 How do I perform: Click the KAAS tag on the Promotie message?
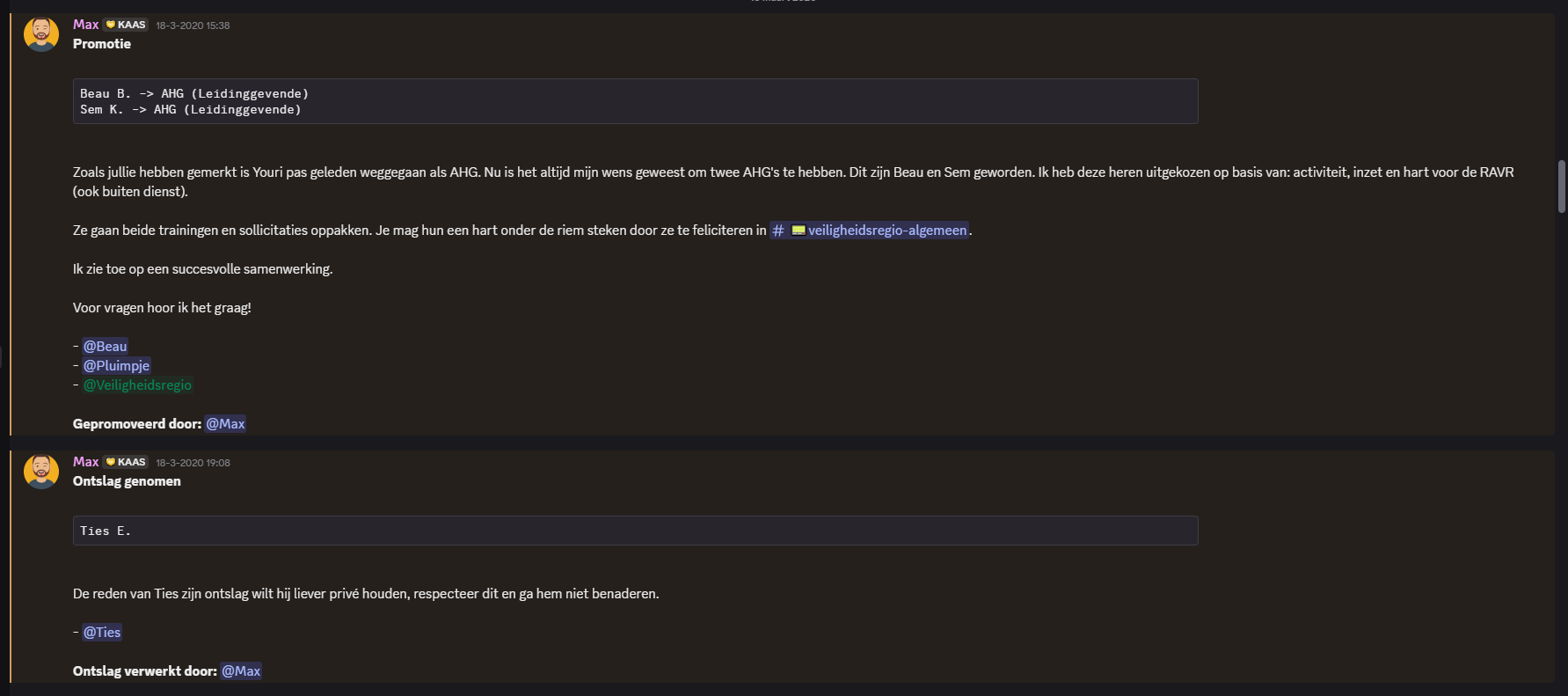point(126,25)
